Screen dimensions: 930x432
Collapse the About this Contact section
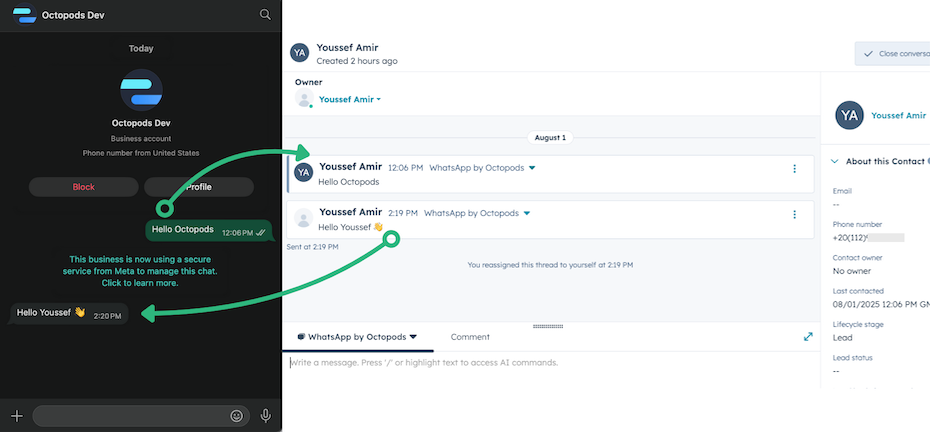coord(834,161)
